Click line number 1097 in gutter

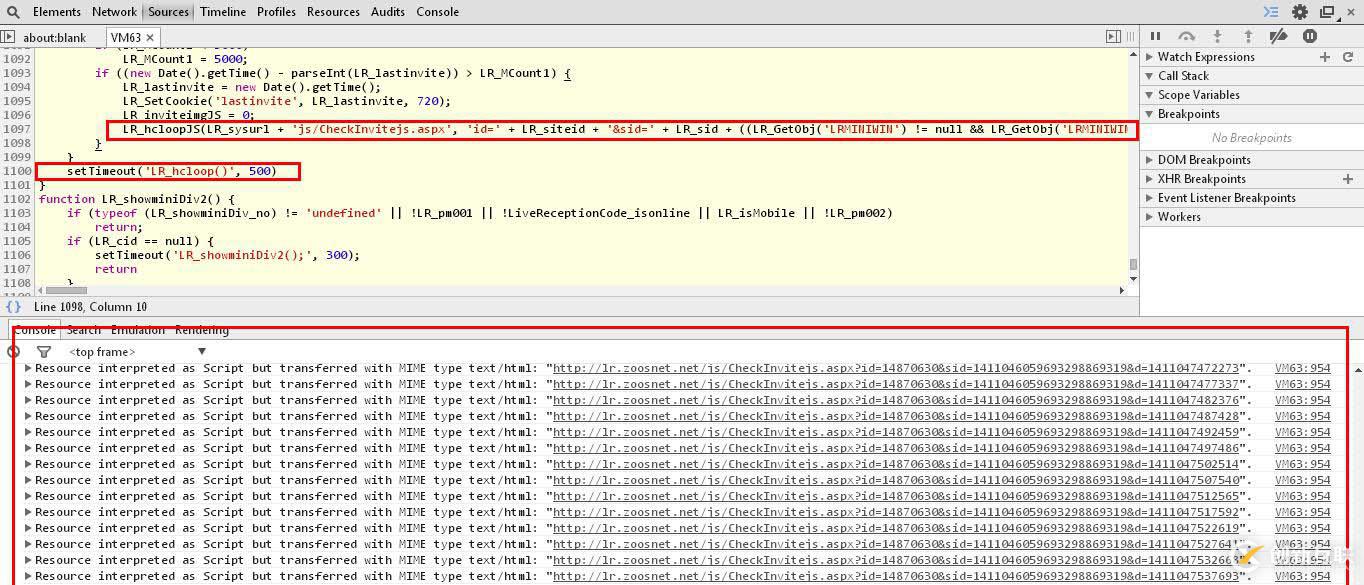click(17, 129)
